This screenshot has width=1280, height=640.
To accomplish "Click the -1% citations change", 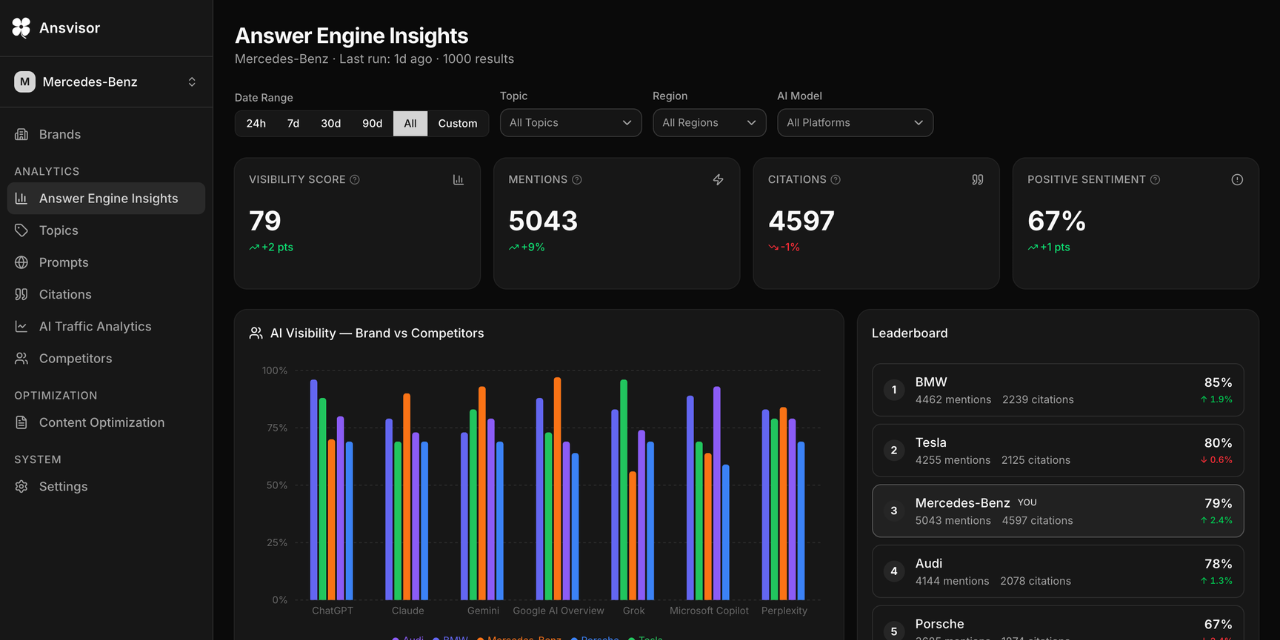I will pos(784,247).
